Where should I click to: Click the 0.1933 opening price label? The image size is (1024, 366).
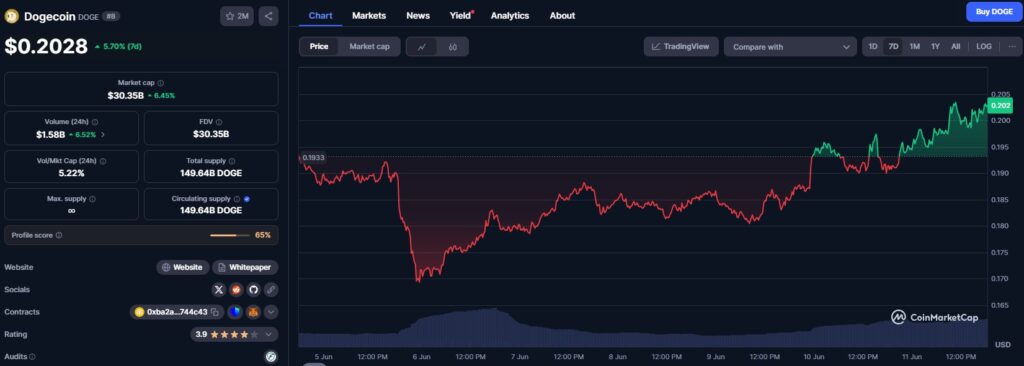(x=313, y=158)
